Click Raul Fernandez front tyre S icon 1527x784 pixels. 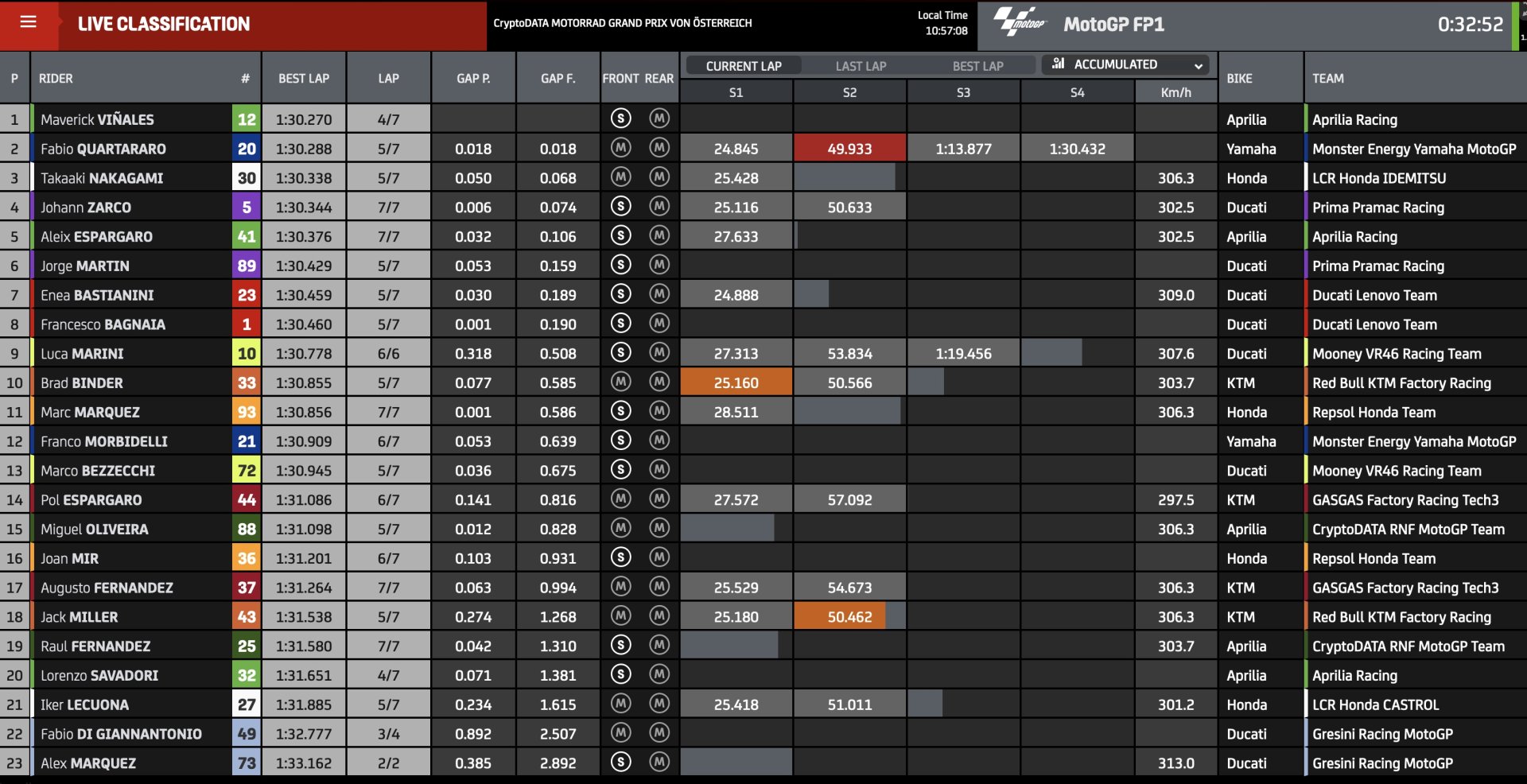point(621,645)
